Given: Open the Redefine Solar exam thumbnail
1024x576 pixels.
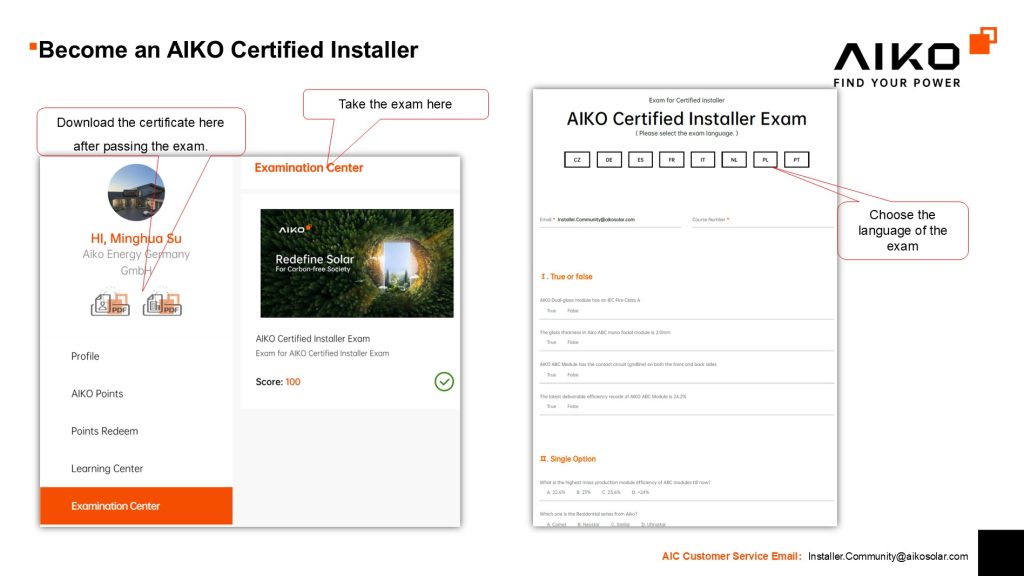Looking at the screenshot, I should 356,263.
